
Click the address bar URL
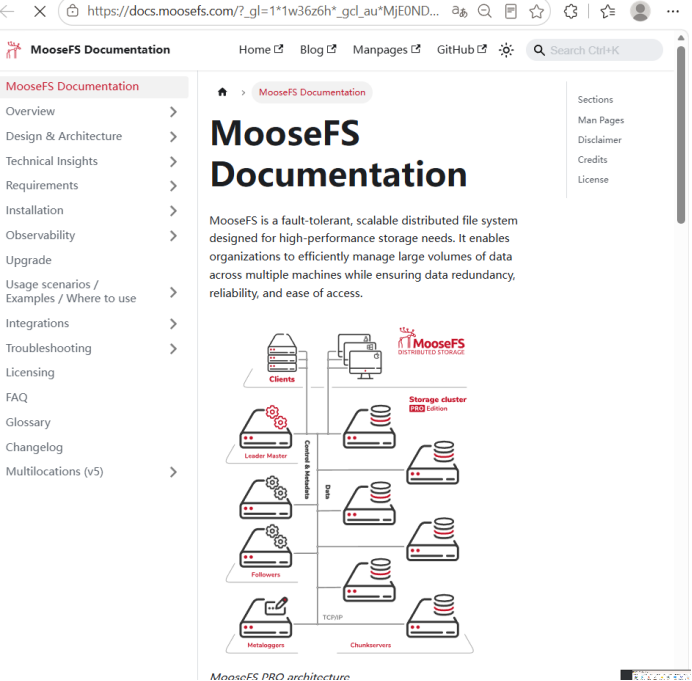coord(263,11)
